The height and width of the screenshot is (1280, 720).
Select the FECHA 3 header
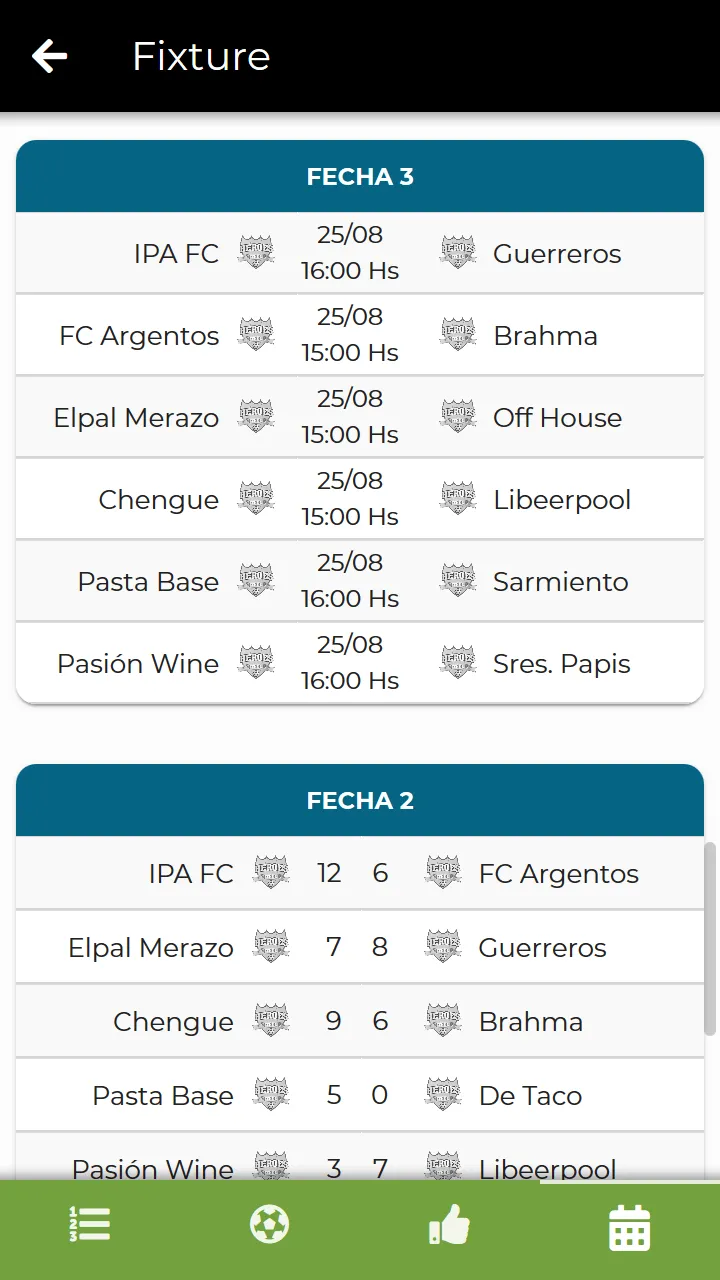click(x=360, y=176)
